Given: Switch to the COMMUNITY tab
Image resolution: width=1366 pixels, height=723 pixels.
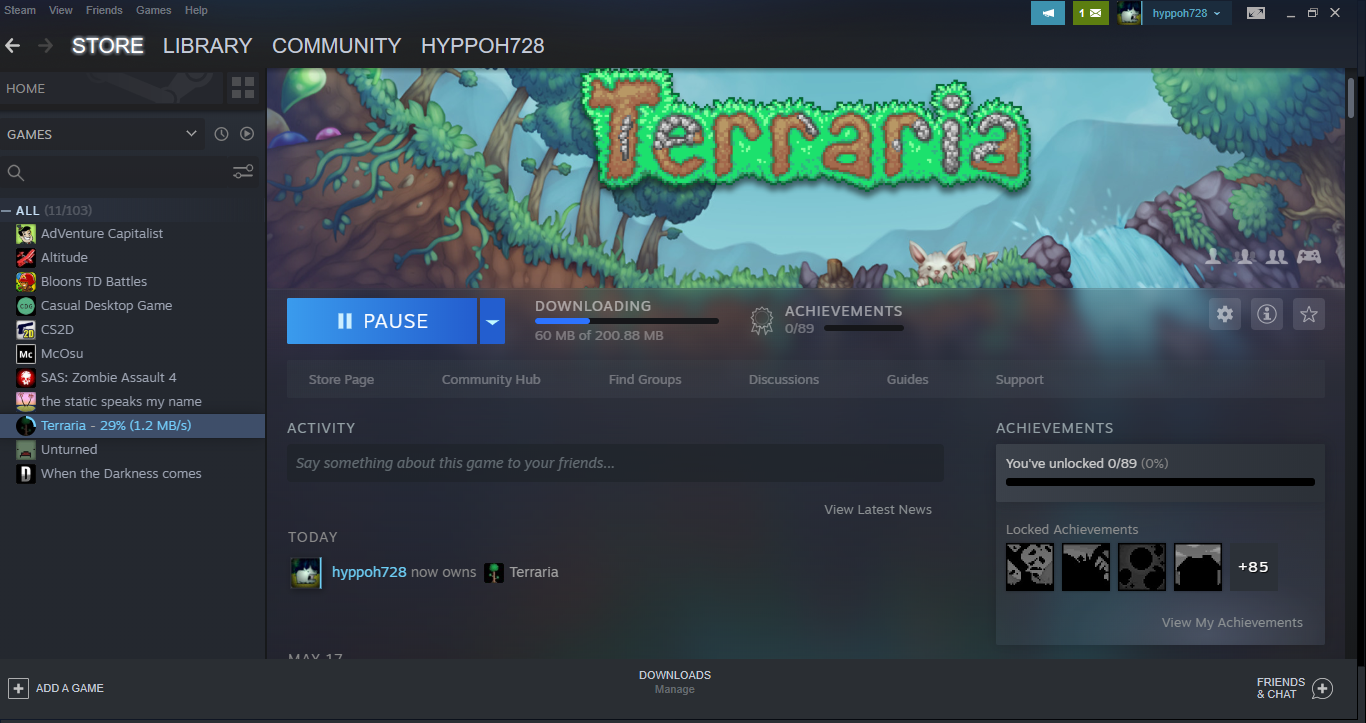Looking at the screenshot, I should [x=336, y=46].
